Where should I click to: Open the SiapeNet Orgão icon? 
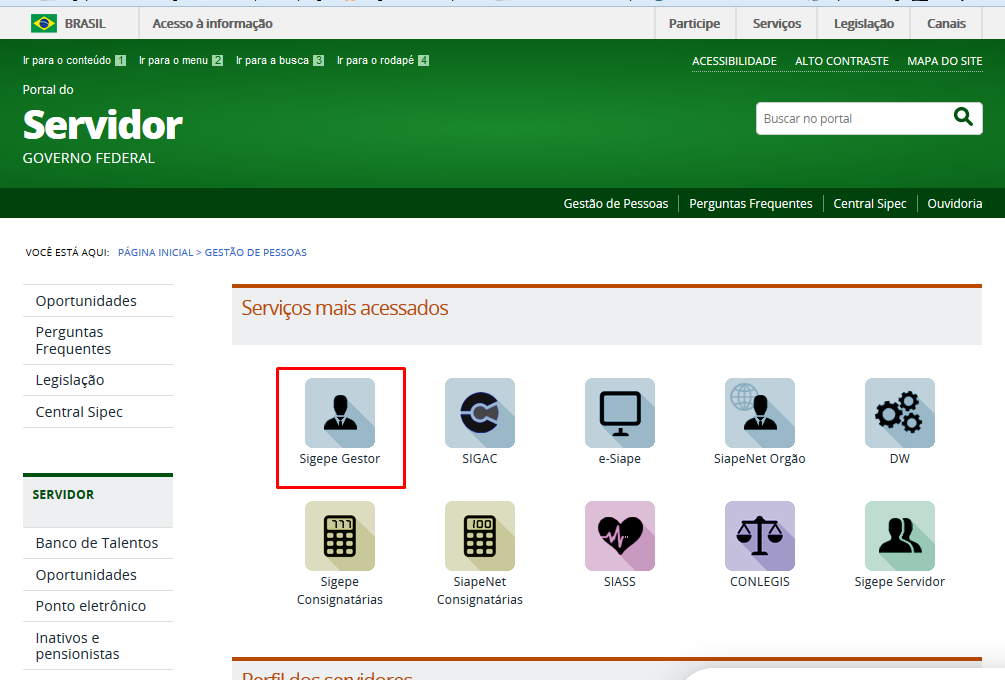760,412
